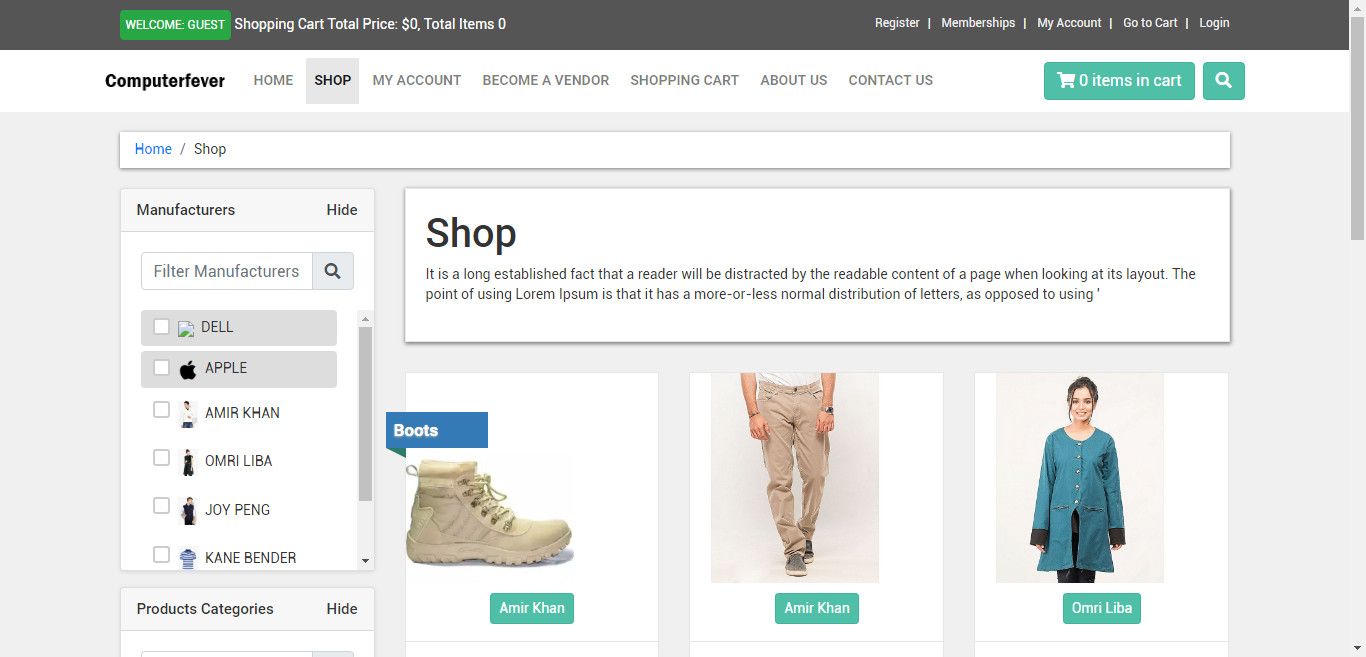Click the Apple logo icon in manufacturers list
This screenshot has height=657, width=1366.
tap(188, 369)
